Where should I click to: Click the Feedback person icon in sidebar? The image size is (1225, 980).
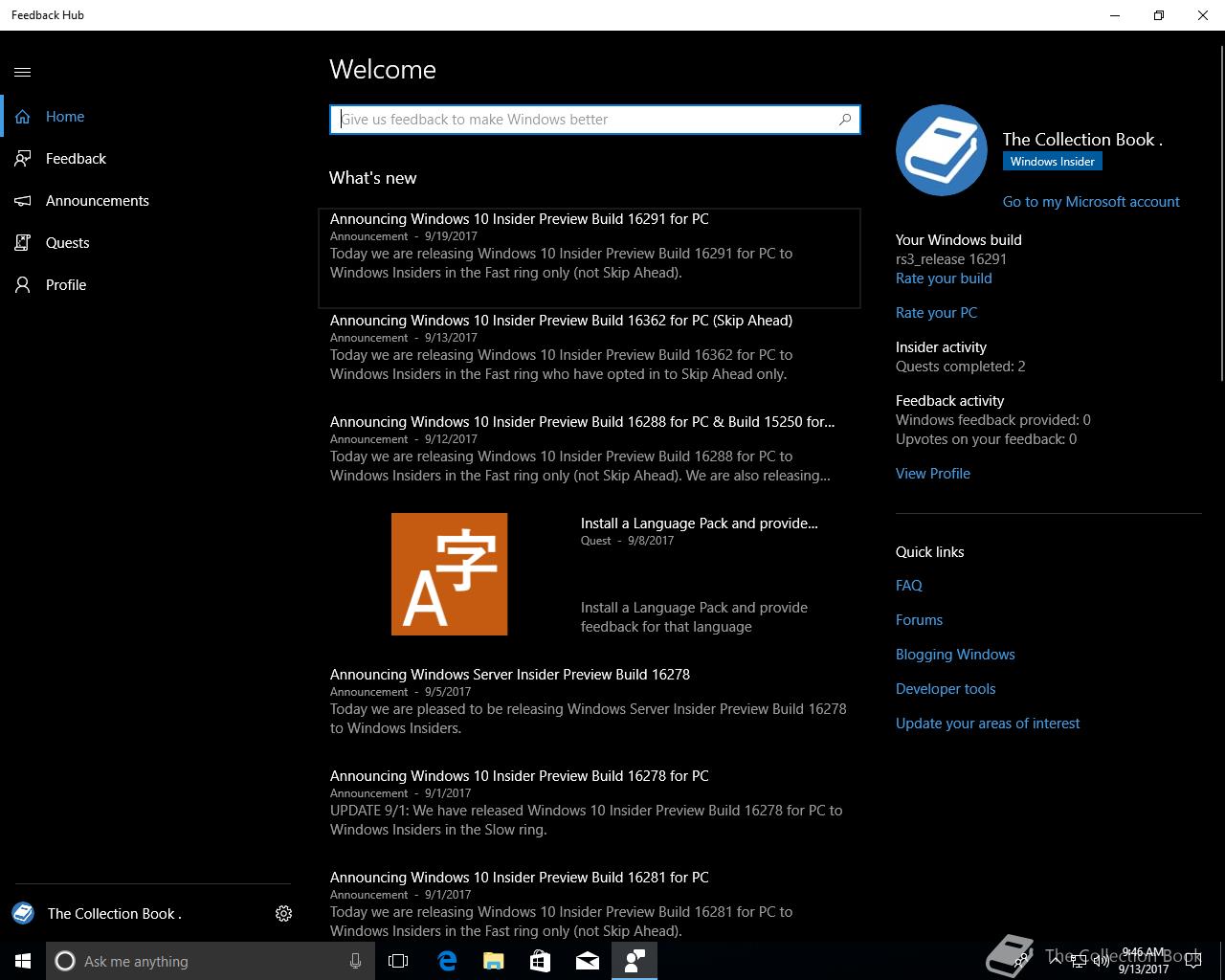[23, 159]
